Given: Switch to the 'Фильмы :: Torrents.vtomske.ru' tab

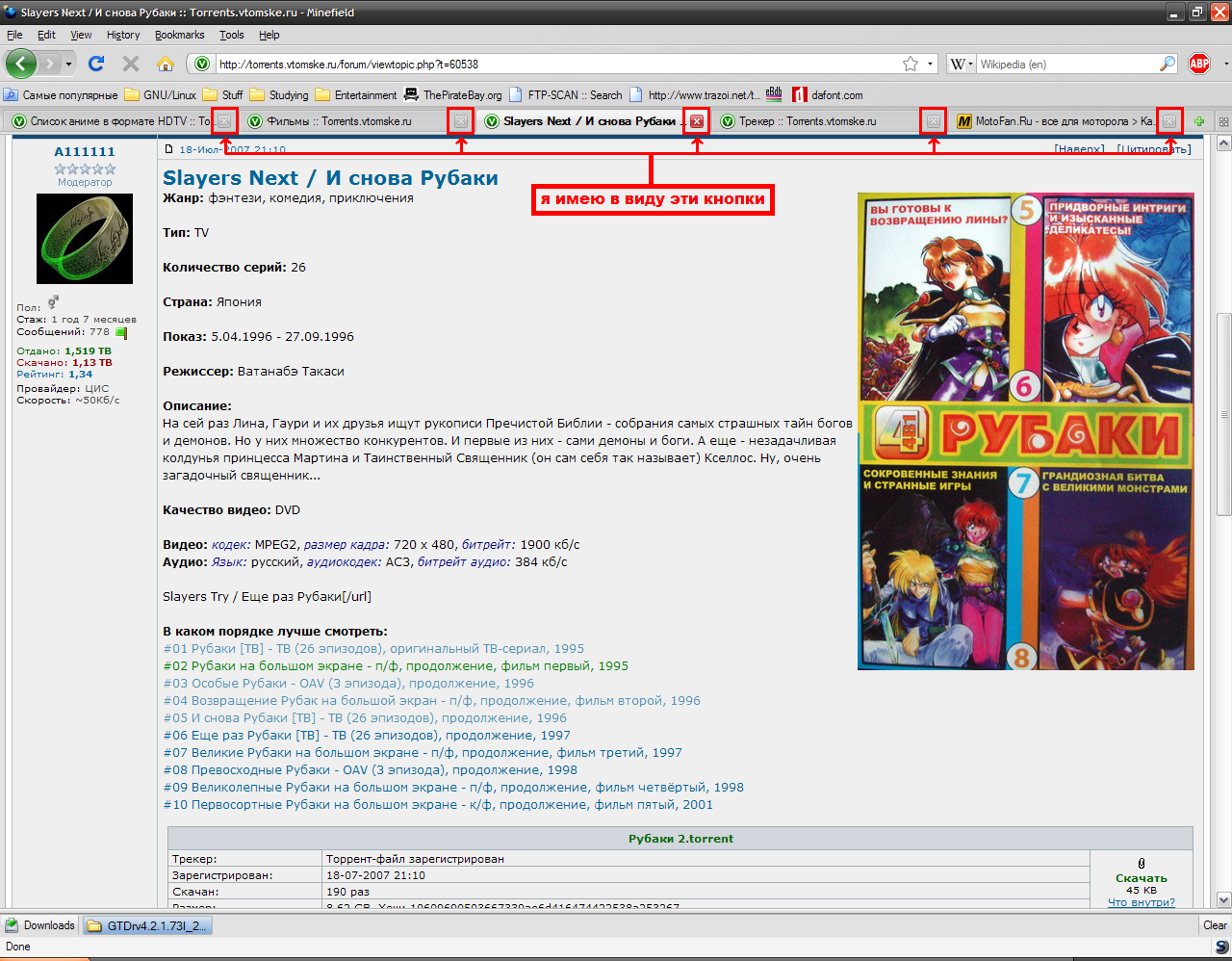Looking at the screenshot, I should pyautogui.click(x=357, y=121).
